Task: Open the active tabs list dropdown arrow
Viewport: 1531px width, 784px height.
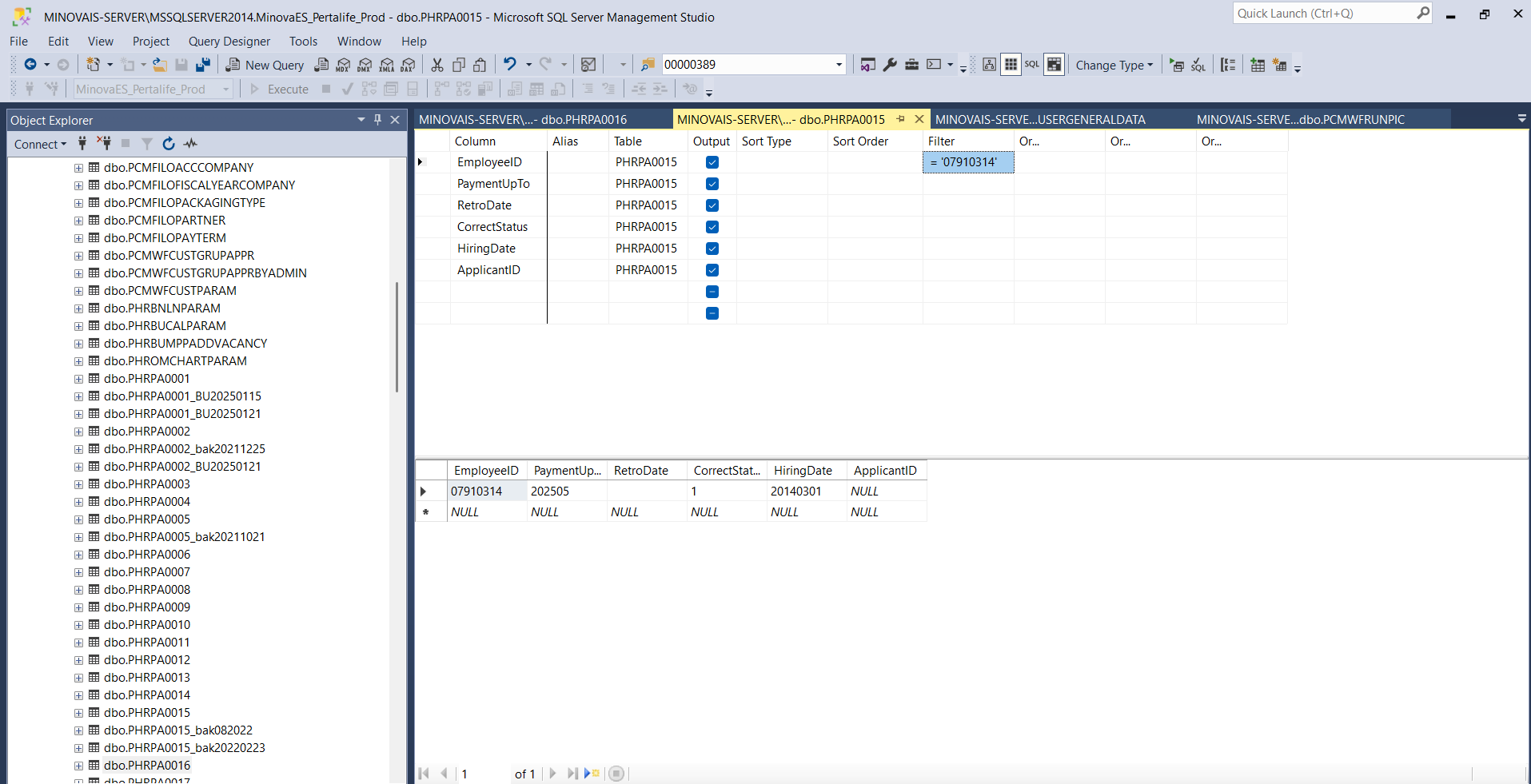Action: coord(1521,118)
